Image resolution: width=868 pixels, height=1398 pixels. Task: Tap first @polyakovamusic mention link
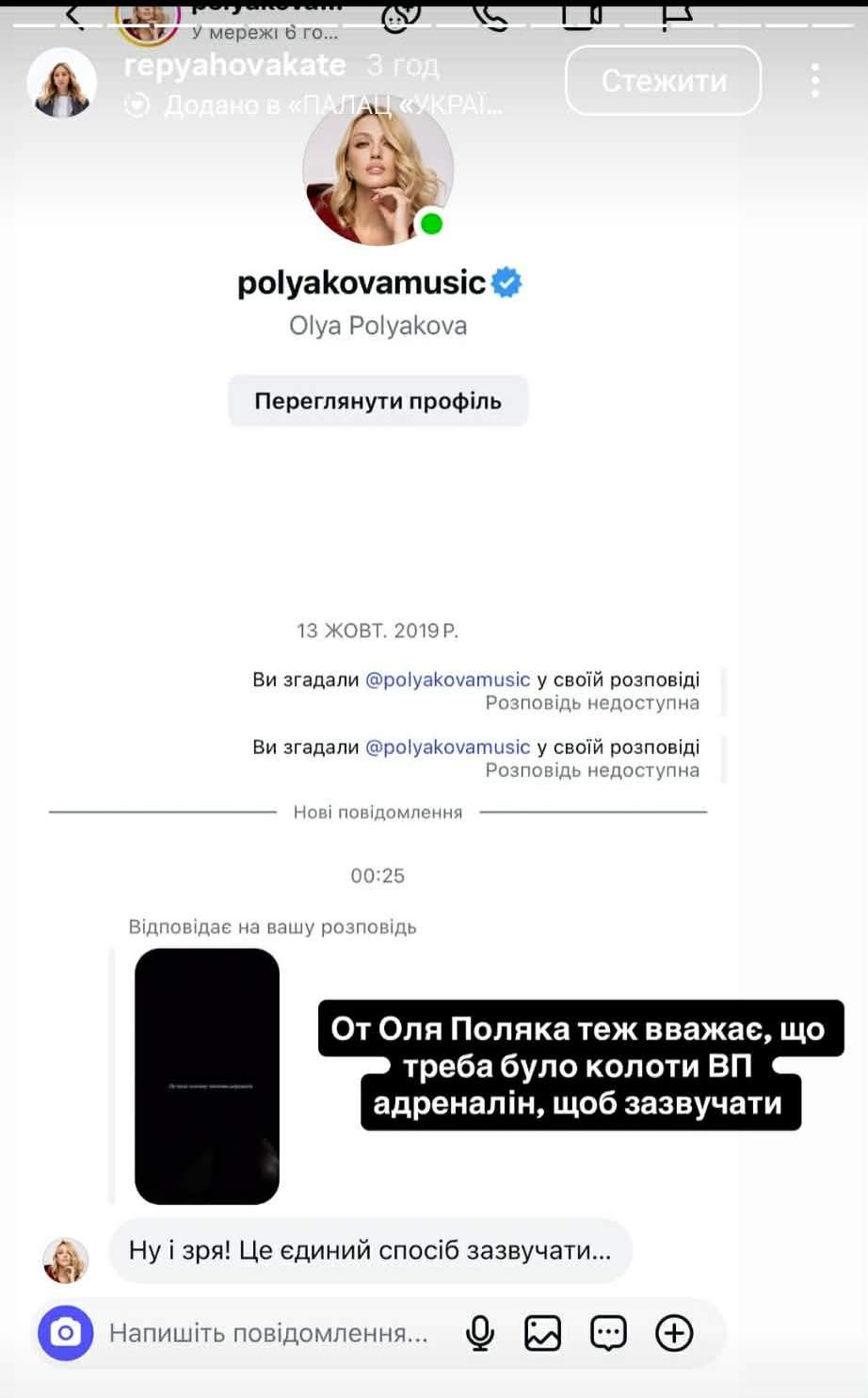click(447, 680)
